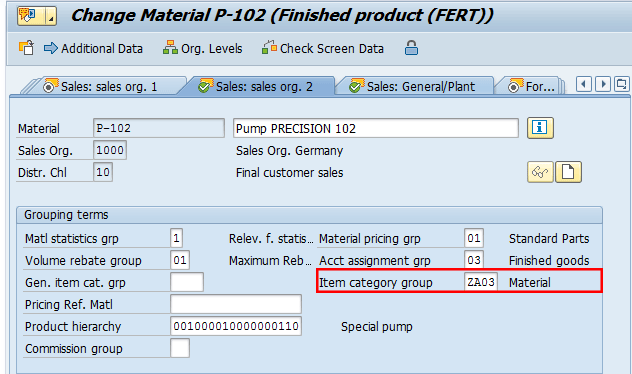632x374 pixels.
Task: Open Additional Data
Action: point(93,48)
